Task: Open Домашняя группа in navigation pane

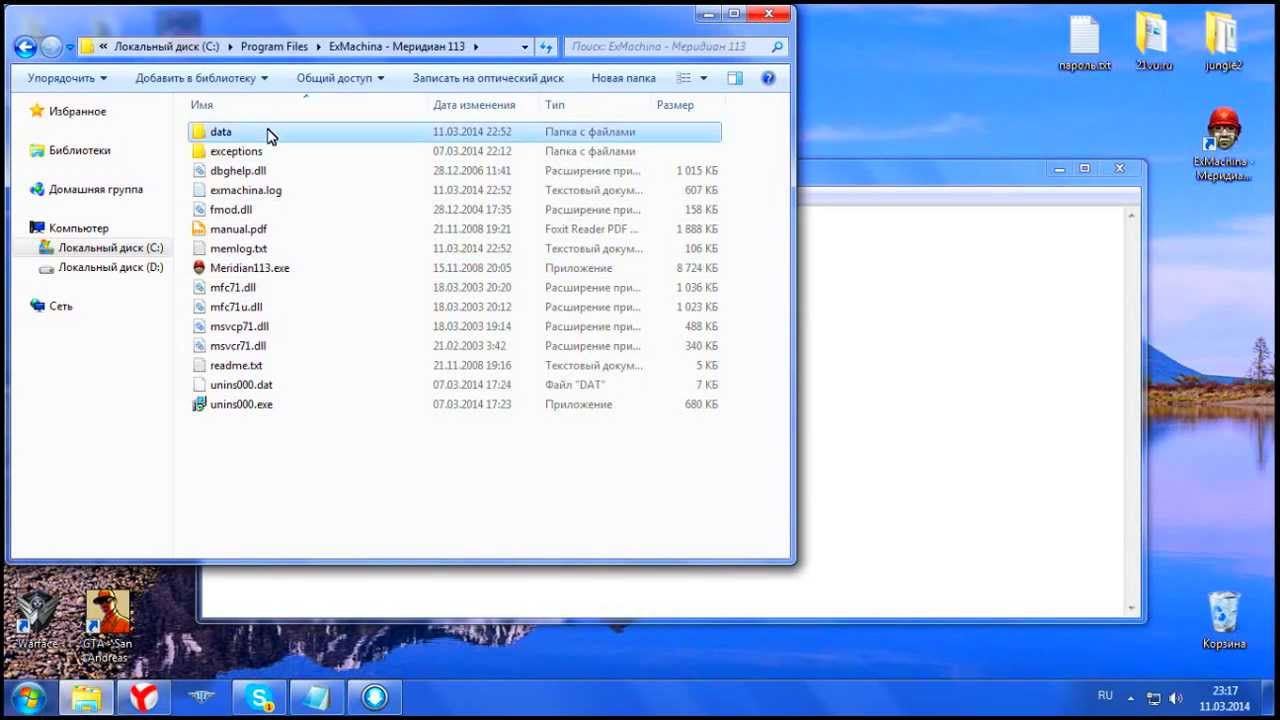Action: coord(95,189)
